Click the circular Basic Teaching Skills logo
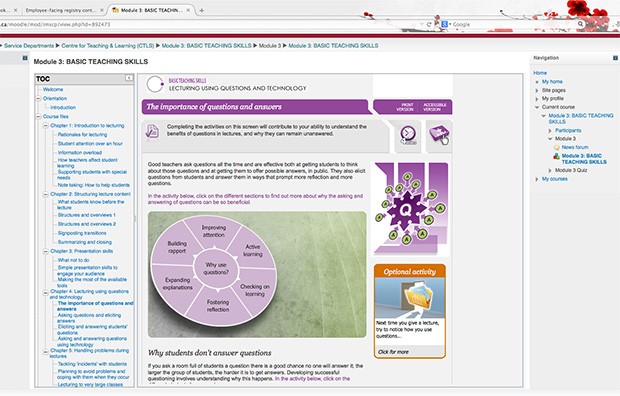The width and height of the screenshot is (620, 396). point(155,84)
